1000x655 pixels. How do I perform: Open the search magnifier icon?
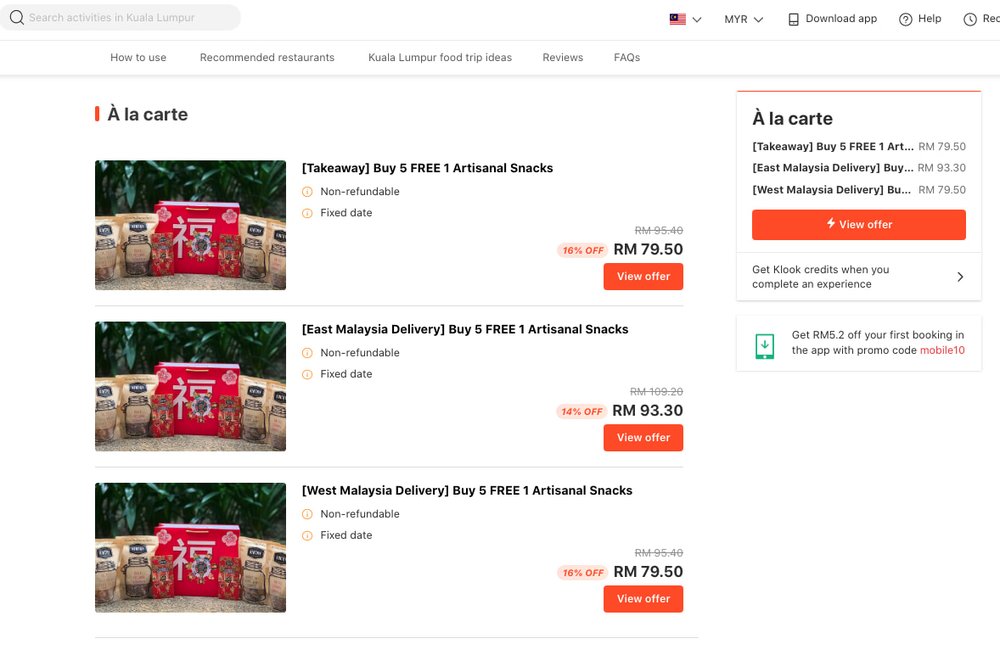point(18,18)
